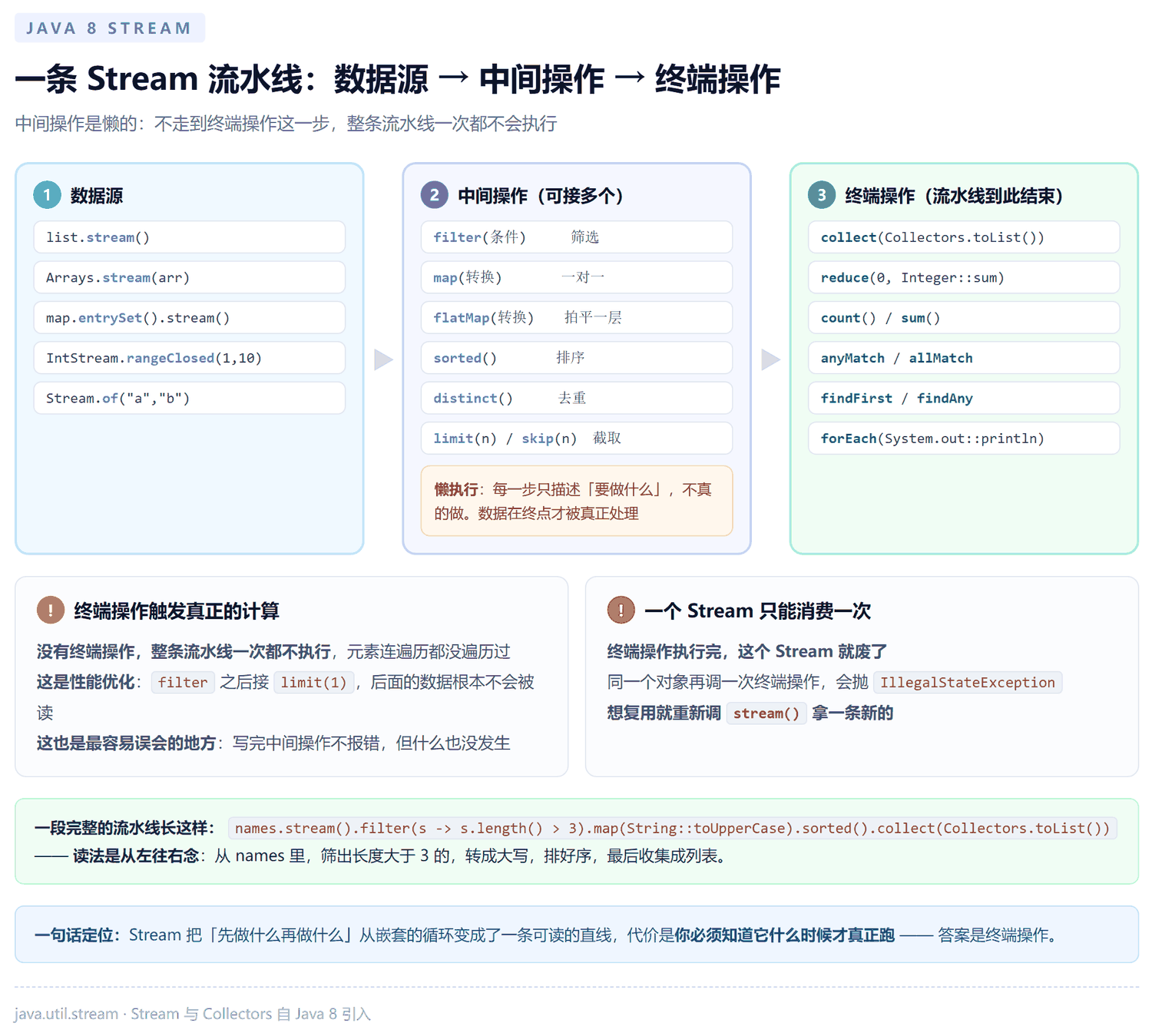Click the main title 一条 Stream 流水线
Viewport: 1152px width, 1036px height.
(397, 79)
